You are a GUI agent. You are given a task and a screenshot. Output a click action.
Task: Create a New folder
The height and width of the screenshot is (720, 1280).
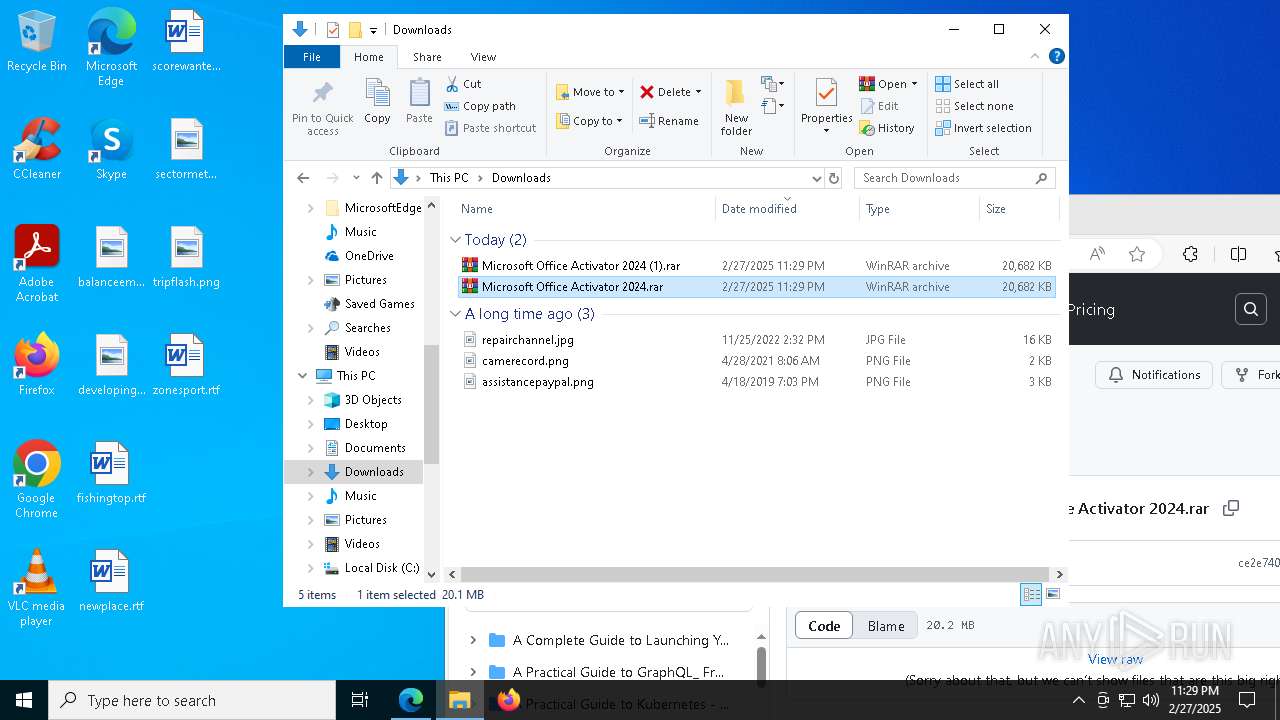point(736,107)
